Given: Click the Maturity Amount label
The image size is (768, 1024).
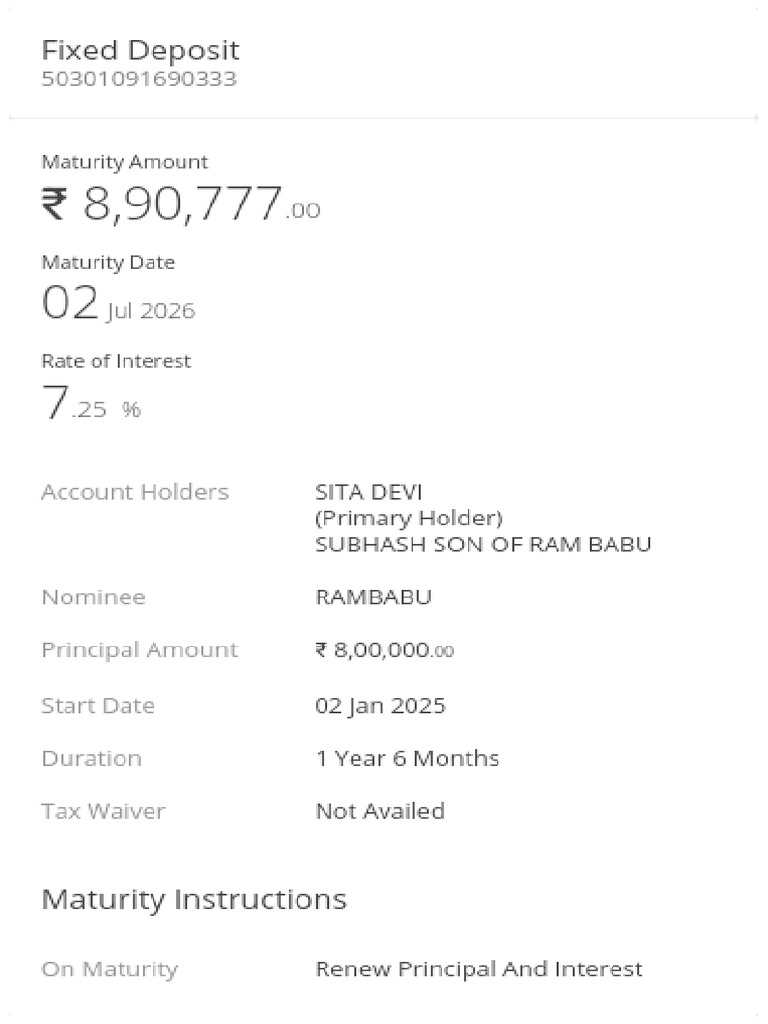Looking at the screenshot, I should click(124, 162).
